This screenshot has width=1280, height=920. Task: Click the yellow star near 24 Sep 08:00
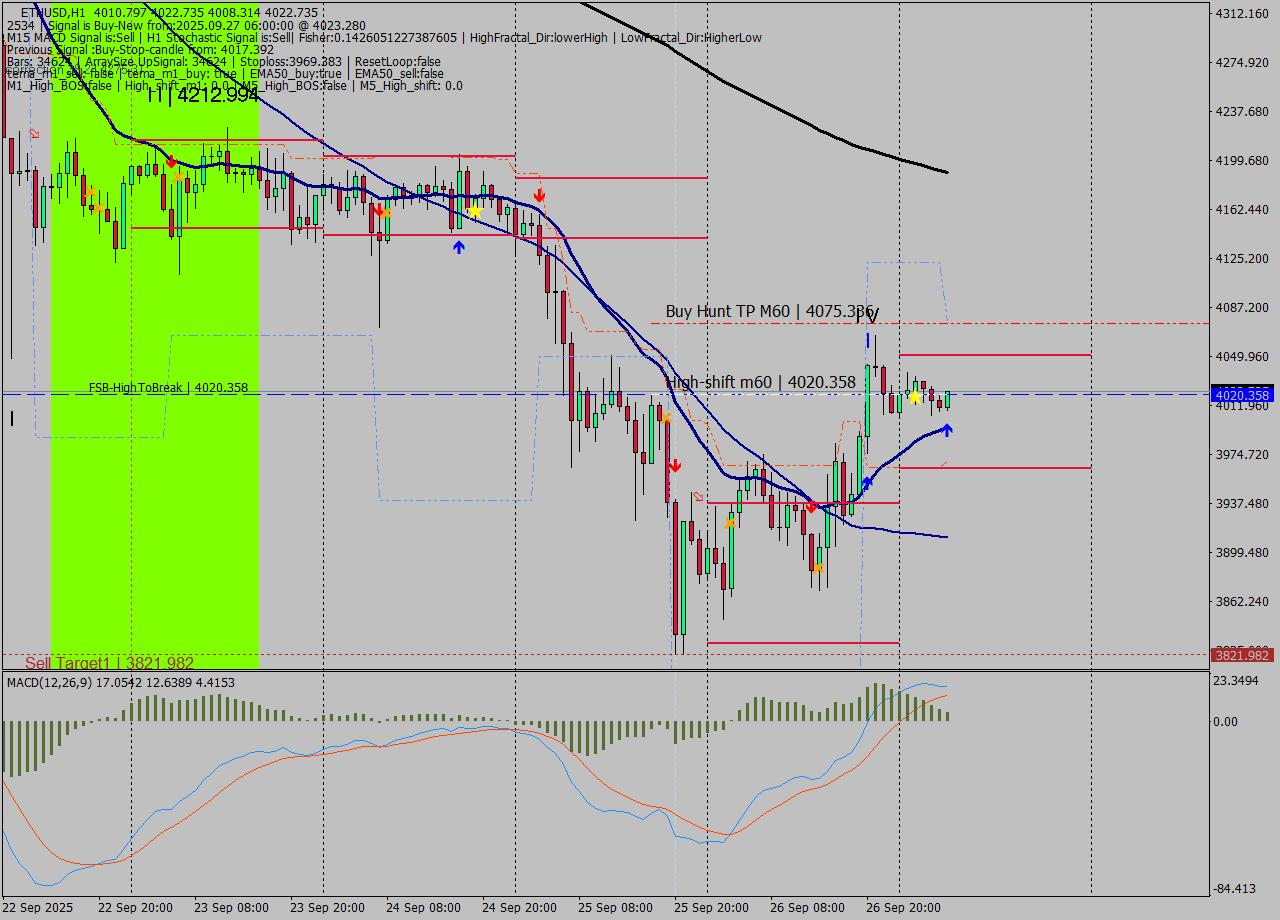click(x=475, y=211)
